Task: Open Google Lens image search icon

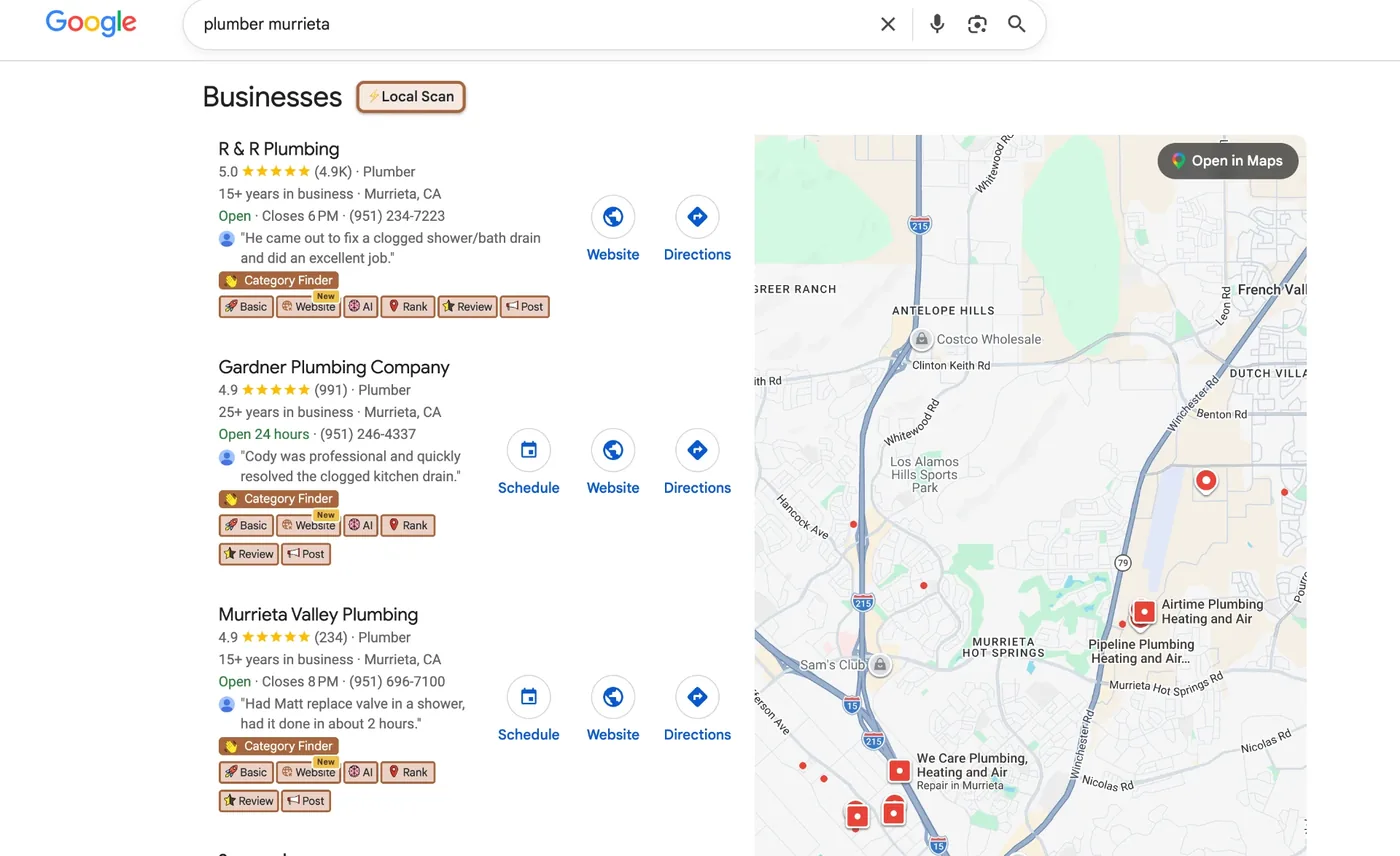Action: tap(977, 24)
